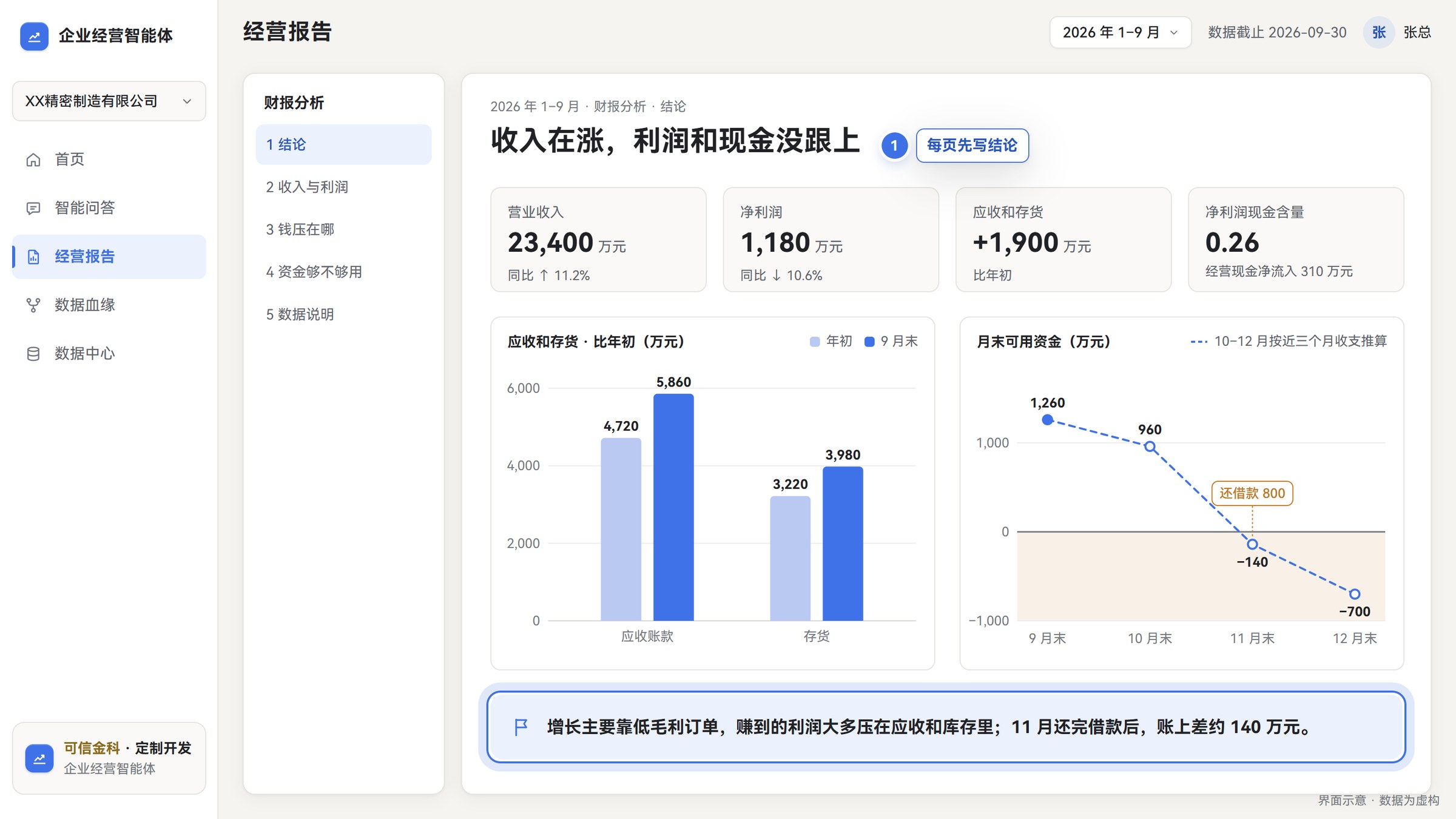Select section 4 资金够不够用
The image size is (1456, 819).
tap(343, 272)
